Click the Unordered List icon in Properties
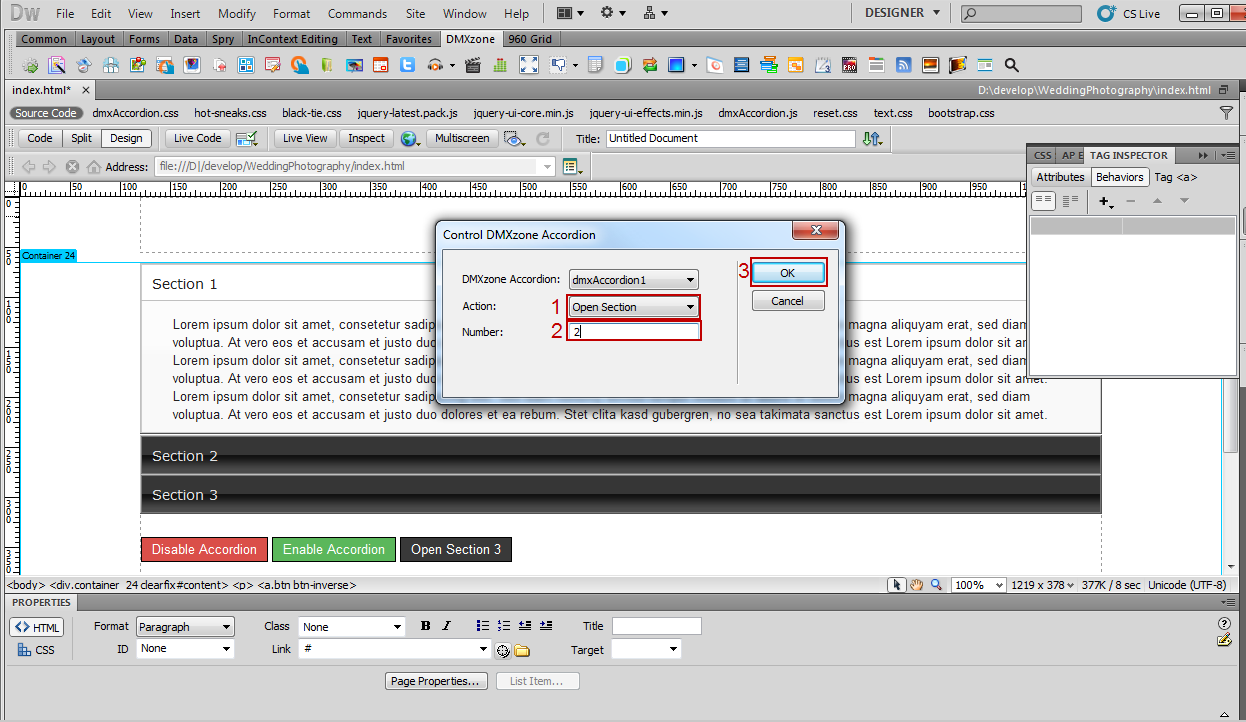Image resolution: width=1246 pixels, height=722 pixels. point(483,626)
